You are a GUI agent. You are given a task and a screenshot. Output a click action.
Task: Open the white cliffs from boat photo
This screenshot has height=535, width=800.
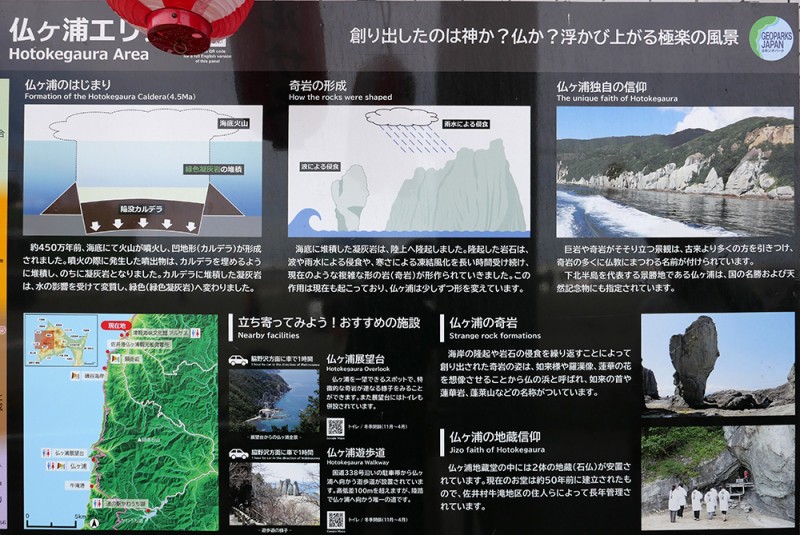coord(674,170)
